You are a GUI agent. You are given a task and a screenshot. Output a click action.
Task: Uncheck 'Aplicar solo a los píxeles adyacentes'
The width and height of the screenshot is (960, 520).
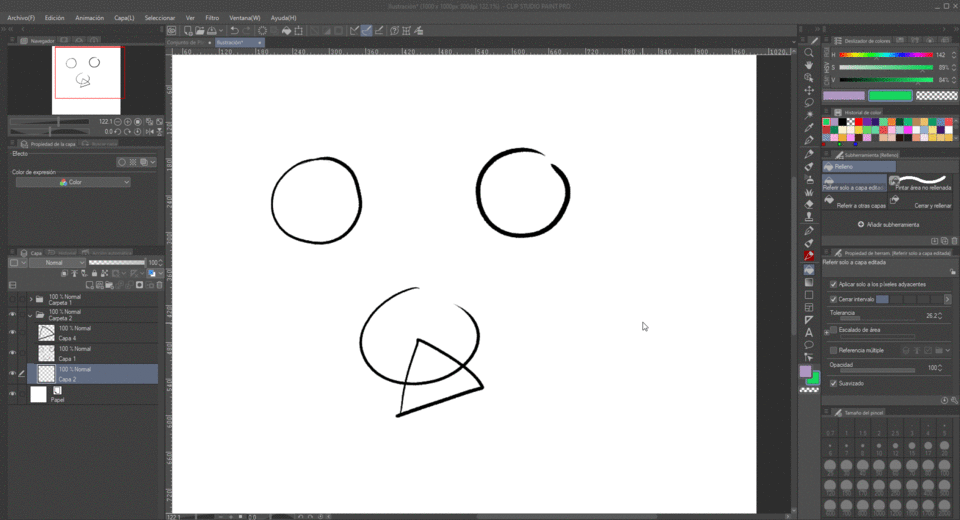834,284
